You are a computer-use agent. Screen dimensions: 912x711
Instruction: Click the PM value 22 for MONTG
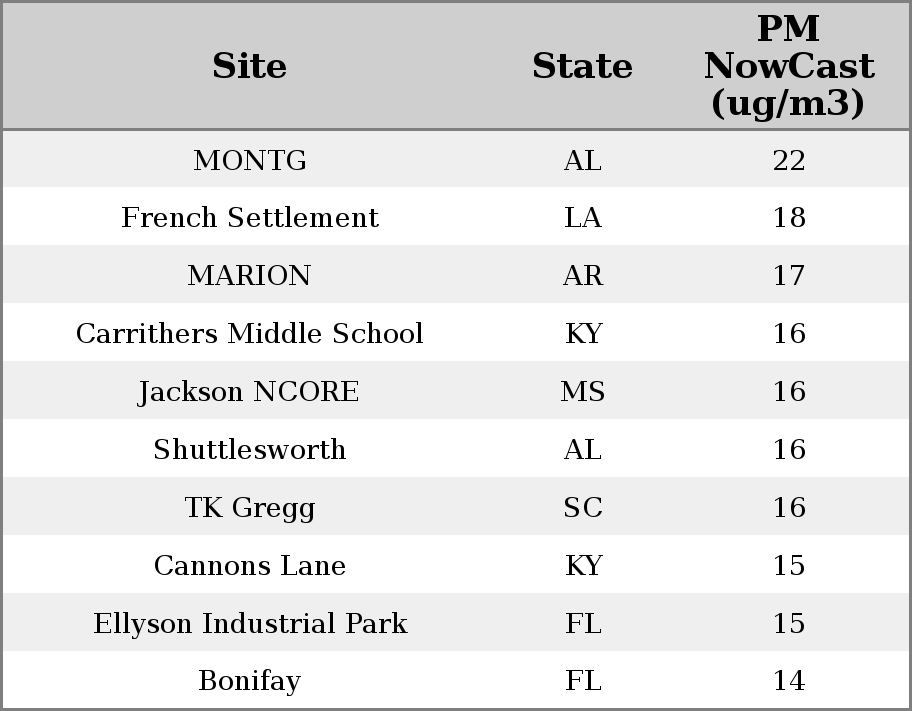tap(789, 160)
